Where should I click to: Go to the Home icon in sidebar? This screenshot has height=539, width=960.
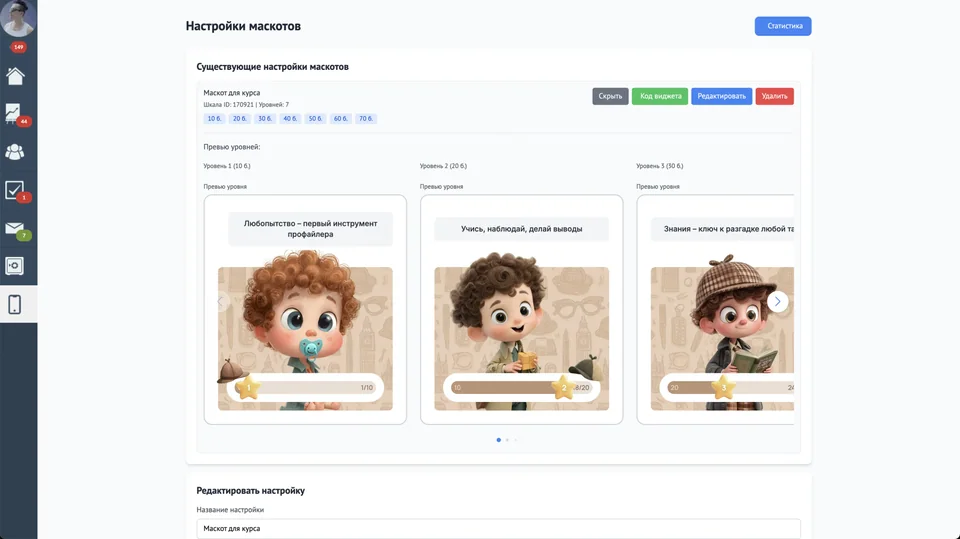point(15,76)
